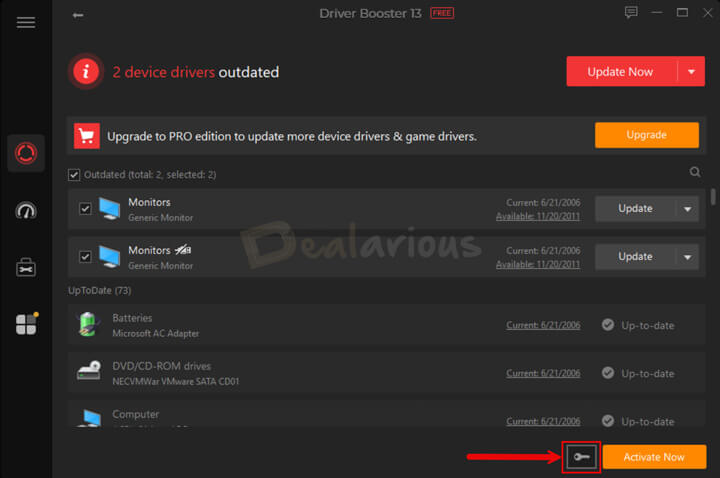720x478 pixels.
Task: Expand first Monitors Update dropdown arrow
Action: (x=687, y=209)
